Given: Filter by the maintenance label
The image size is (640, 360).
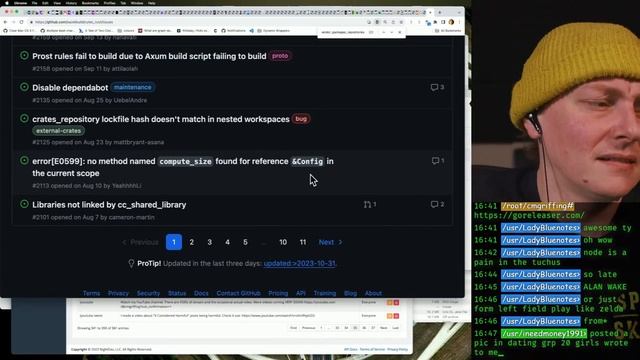Looking at the screenshot, I should 132,87.
